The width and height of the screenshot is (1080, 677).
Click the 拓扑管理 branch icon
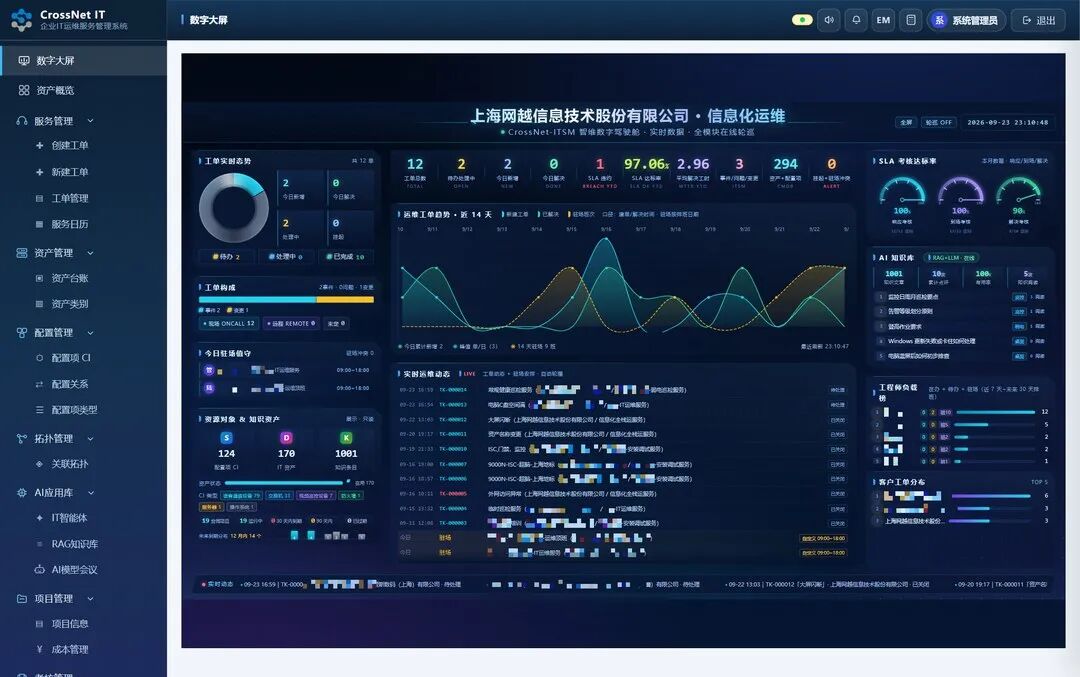[x=22, y=439]
